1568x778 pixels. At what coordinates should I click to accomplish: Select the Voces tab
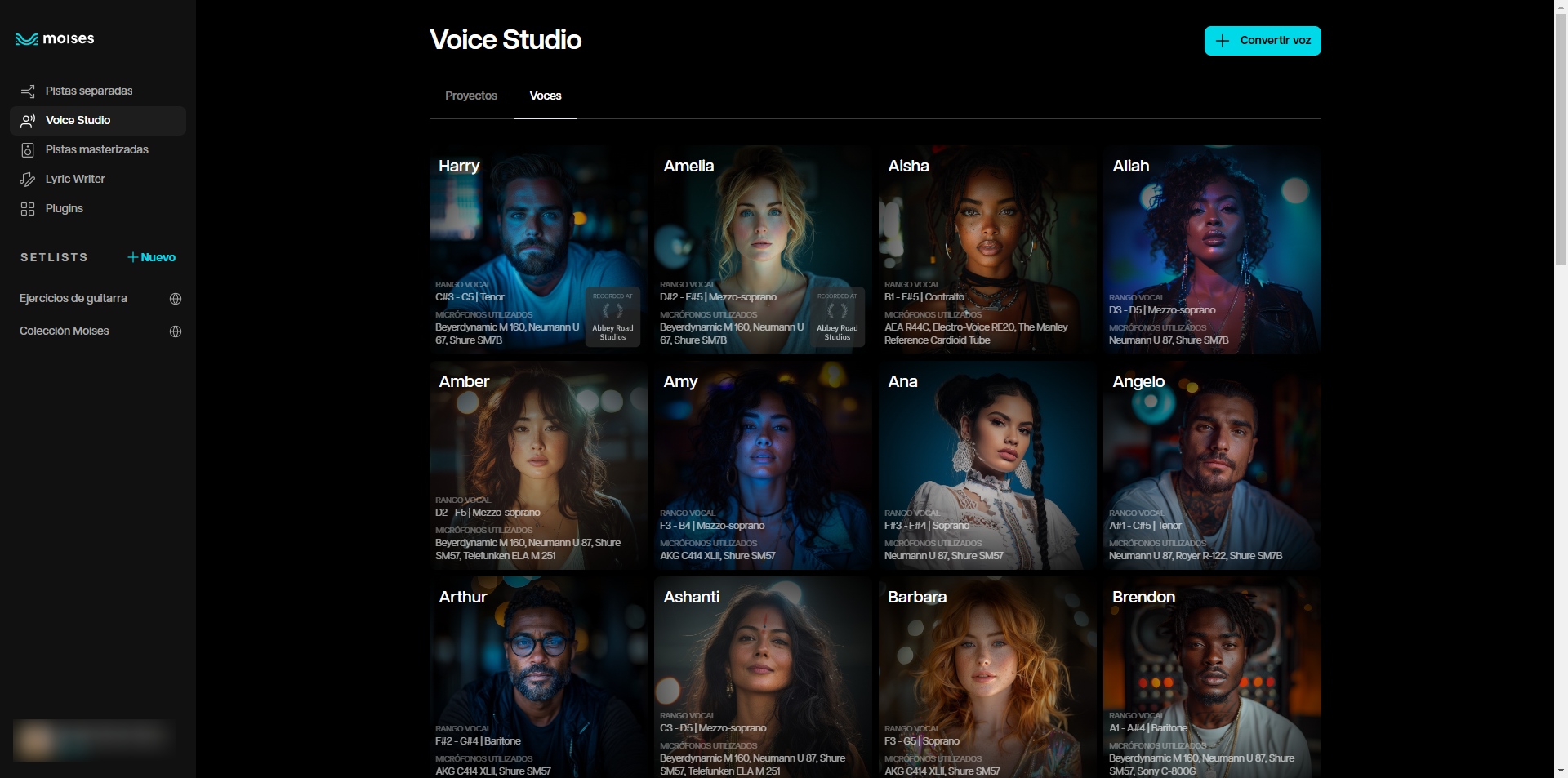(x=545, y=96)
